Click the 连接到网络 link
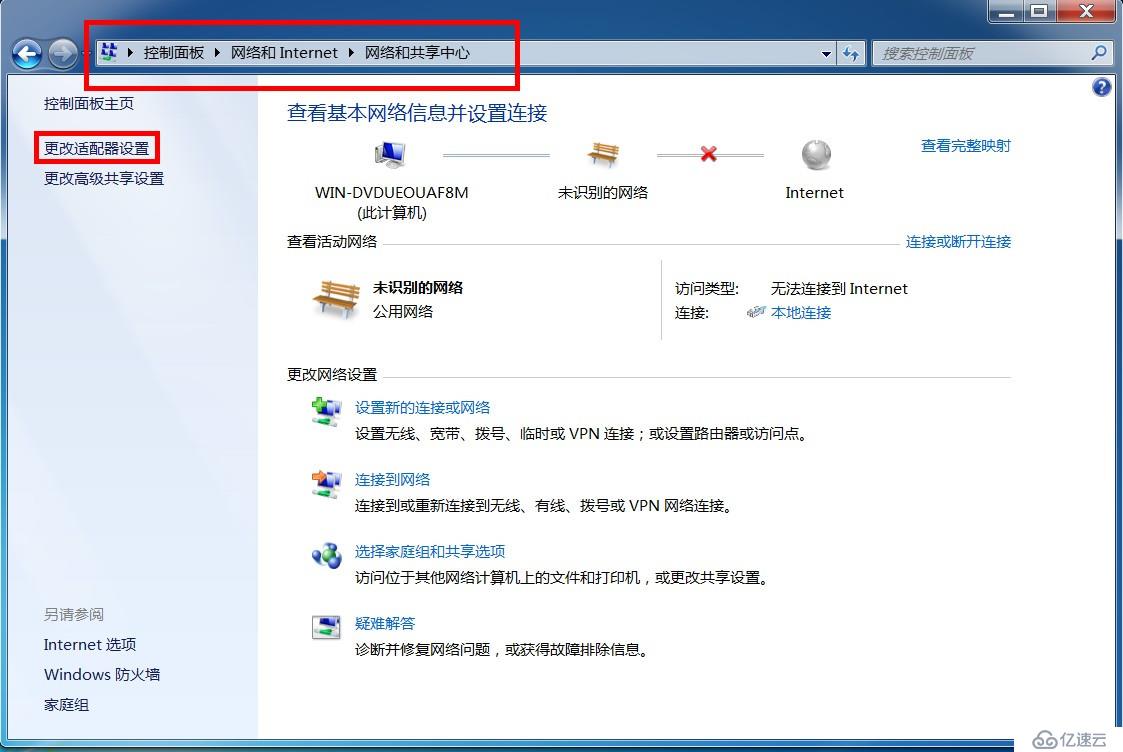Screen dimensions: 1123x752 point(392,480)
